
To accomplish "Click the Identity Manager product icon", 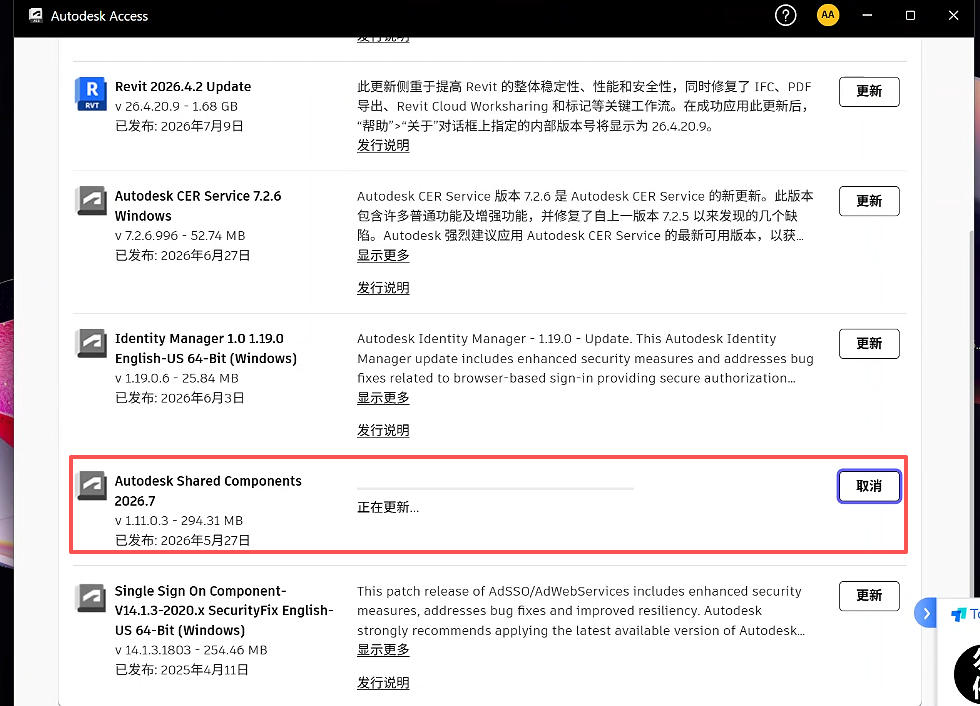I will [91, 344].
